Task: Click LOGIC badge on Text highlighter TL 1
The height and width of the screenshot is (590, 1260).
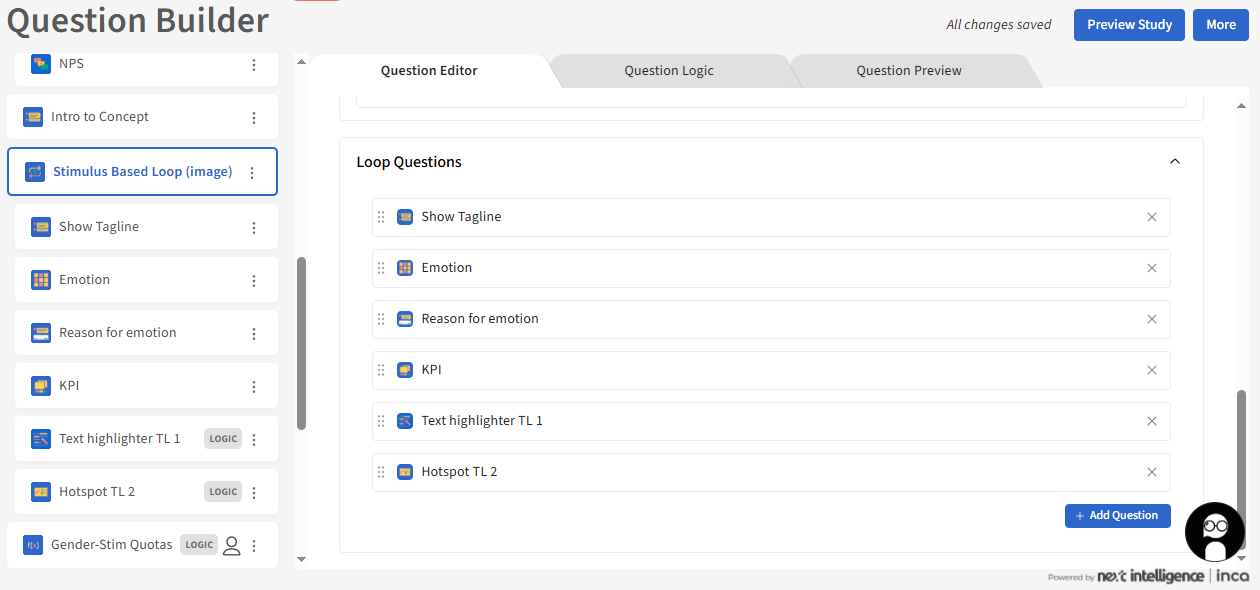Action: pos(223,439)
